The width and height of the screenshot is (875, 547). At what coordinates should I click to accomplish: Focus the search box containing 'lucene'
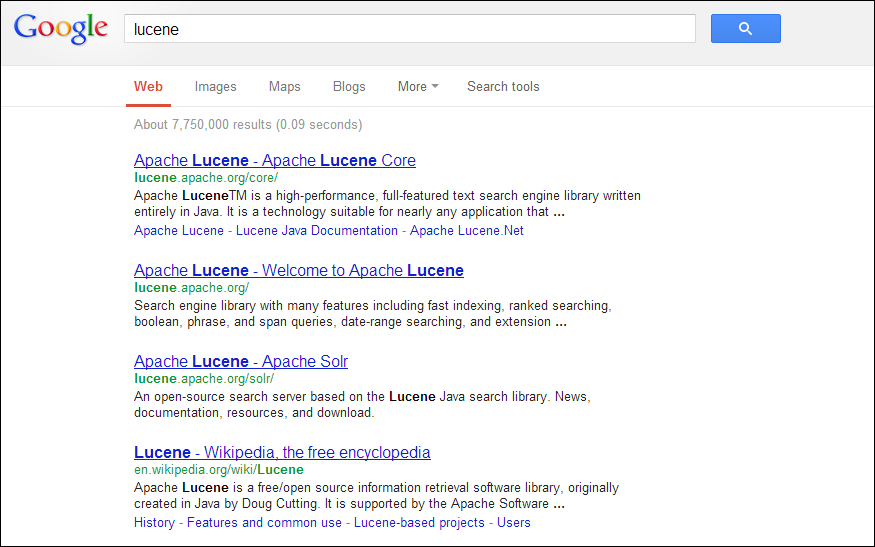410,28
